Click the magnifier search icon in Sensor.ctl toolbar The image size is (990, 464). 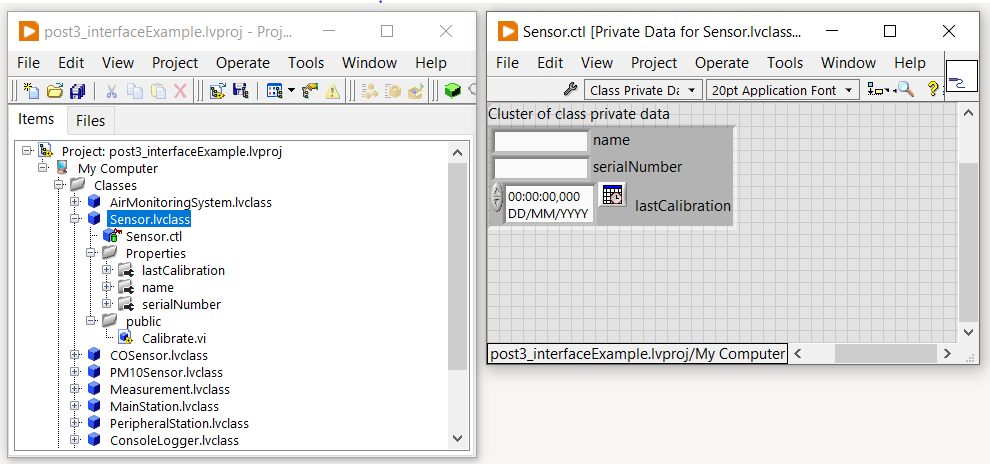[x=906, y=90]
